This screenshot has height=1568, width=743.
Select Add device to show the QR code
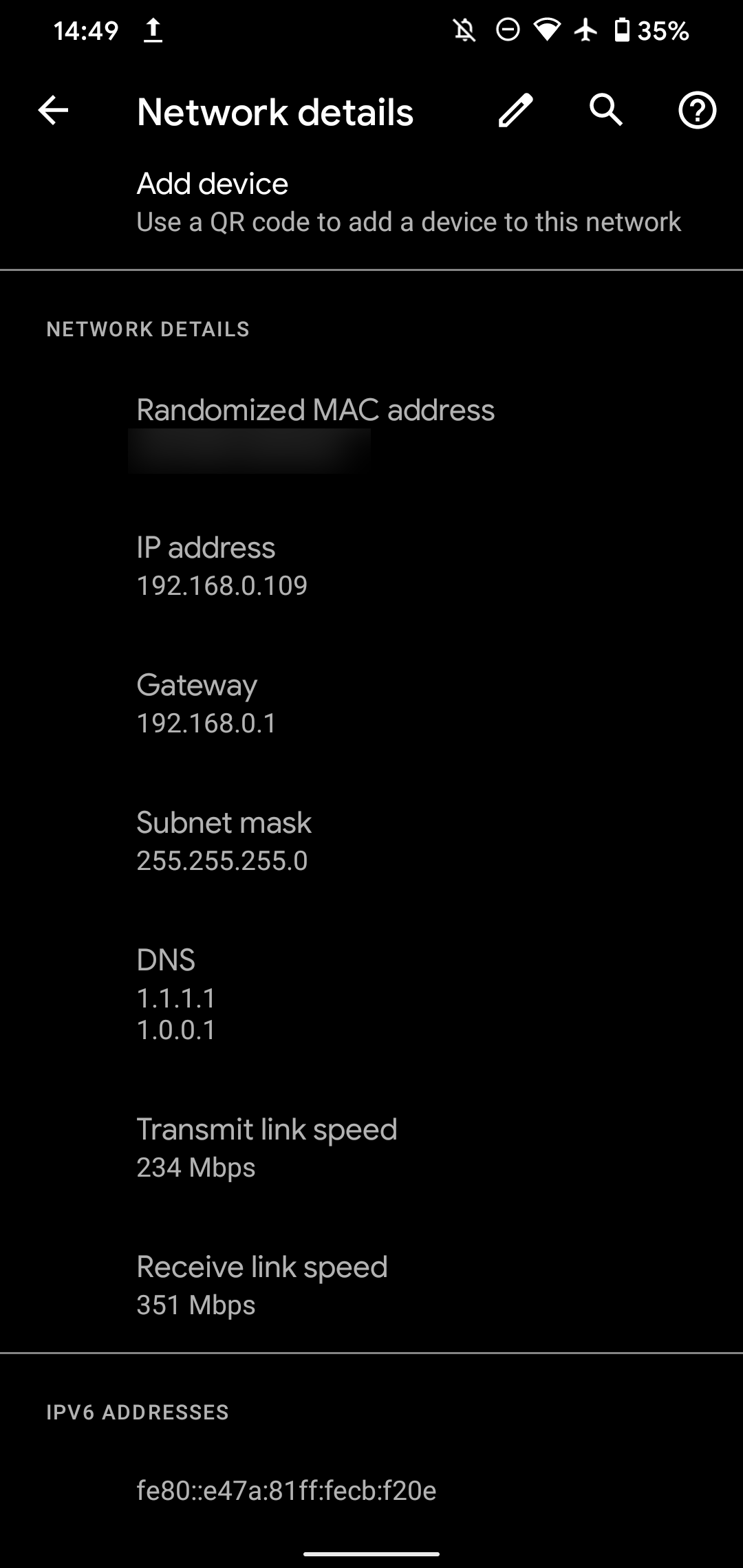point(371,201)
